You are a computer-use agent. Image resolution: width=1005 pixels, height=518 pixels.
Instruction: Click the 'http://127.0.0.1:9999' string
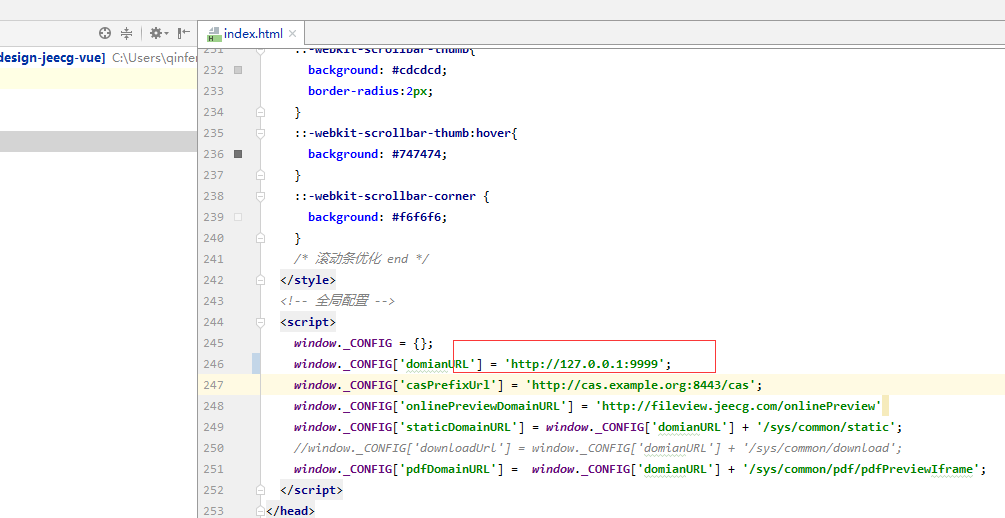[585, 364]
